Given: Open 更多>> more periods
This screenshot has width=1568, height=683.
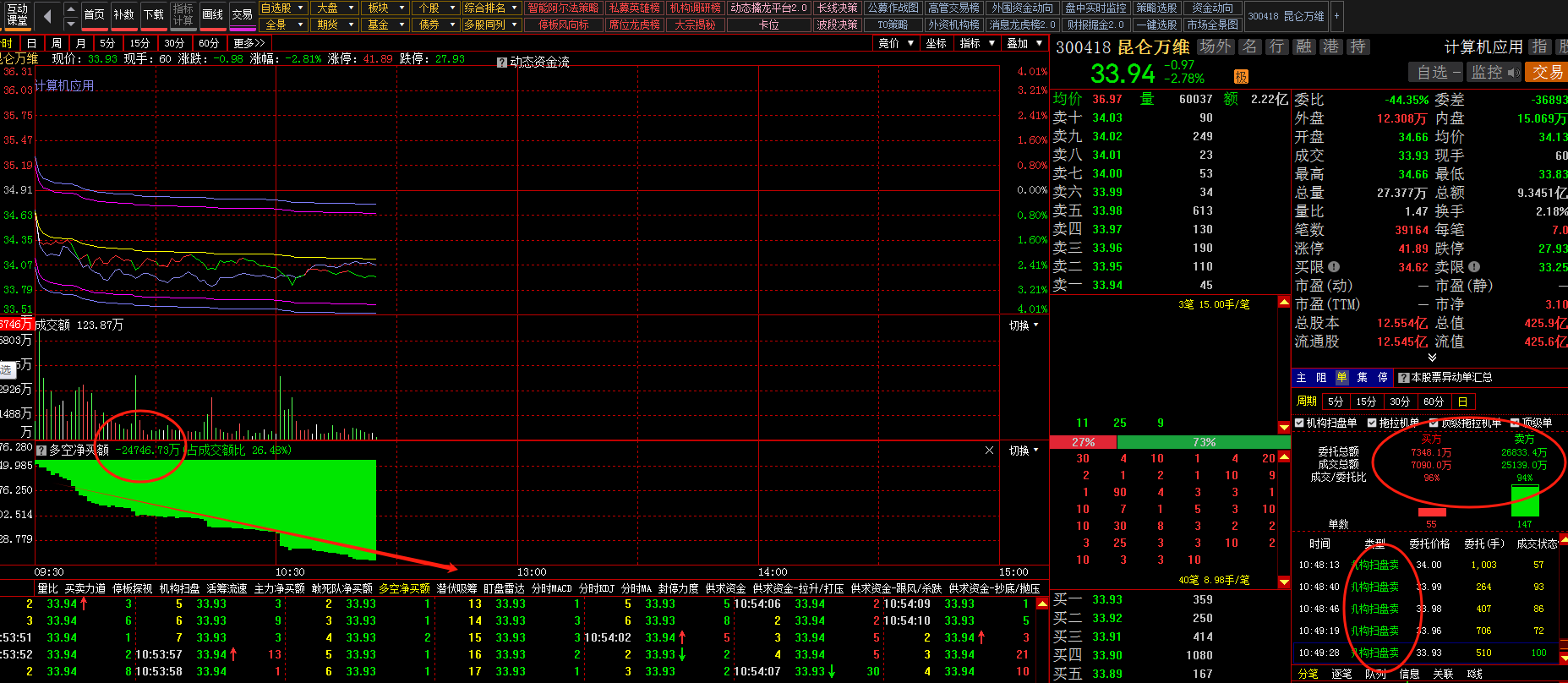Looking at the screenshot, I should click(249, 43).
